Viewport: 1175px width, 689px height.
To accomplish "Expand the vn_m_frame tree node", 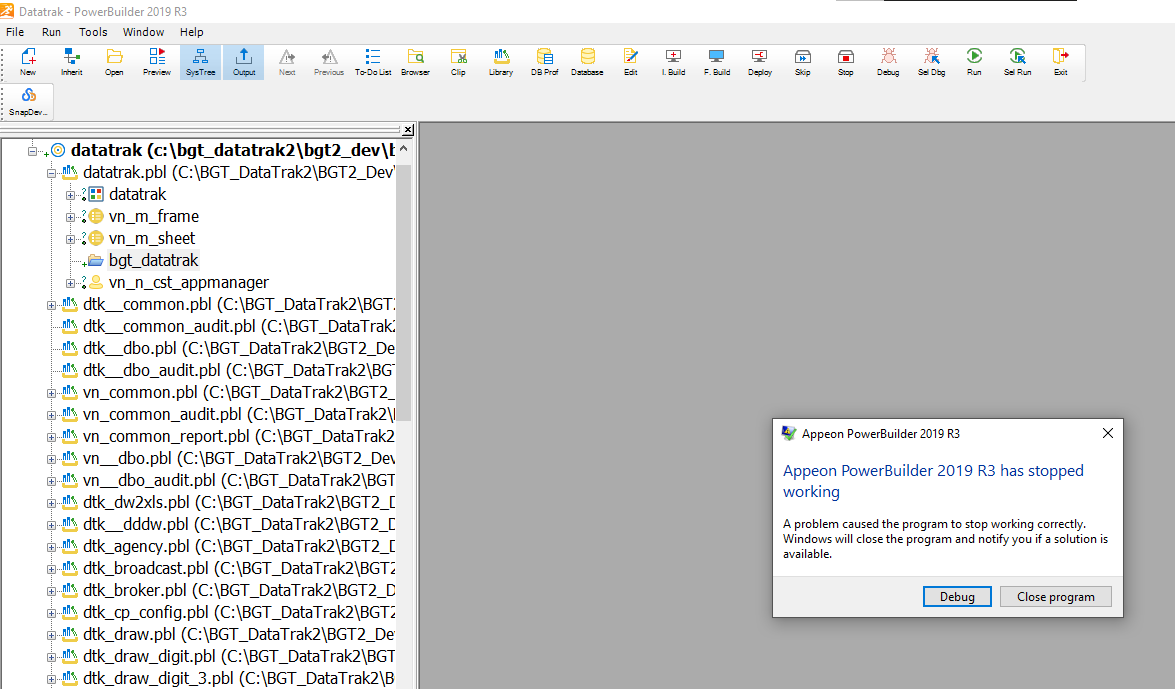I will (71, 217).
